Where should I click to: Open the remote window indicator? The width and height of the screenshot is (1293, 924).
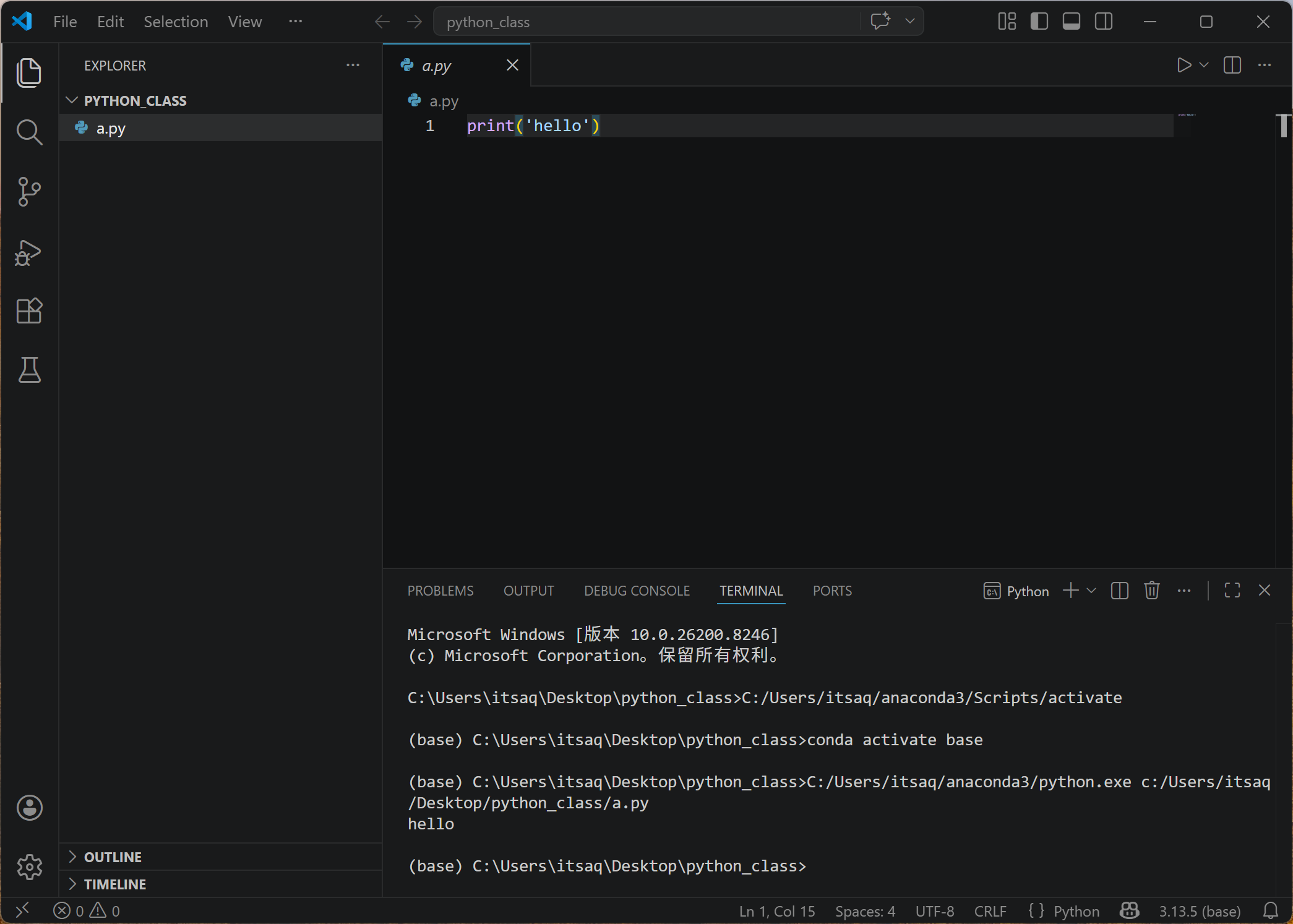(x=23, y=910)
